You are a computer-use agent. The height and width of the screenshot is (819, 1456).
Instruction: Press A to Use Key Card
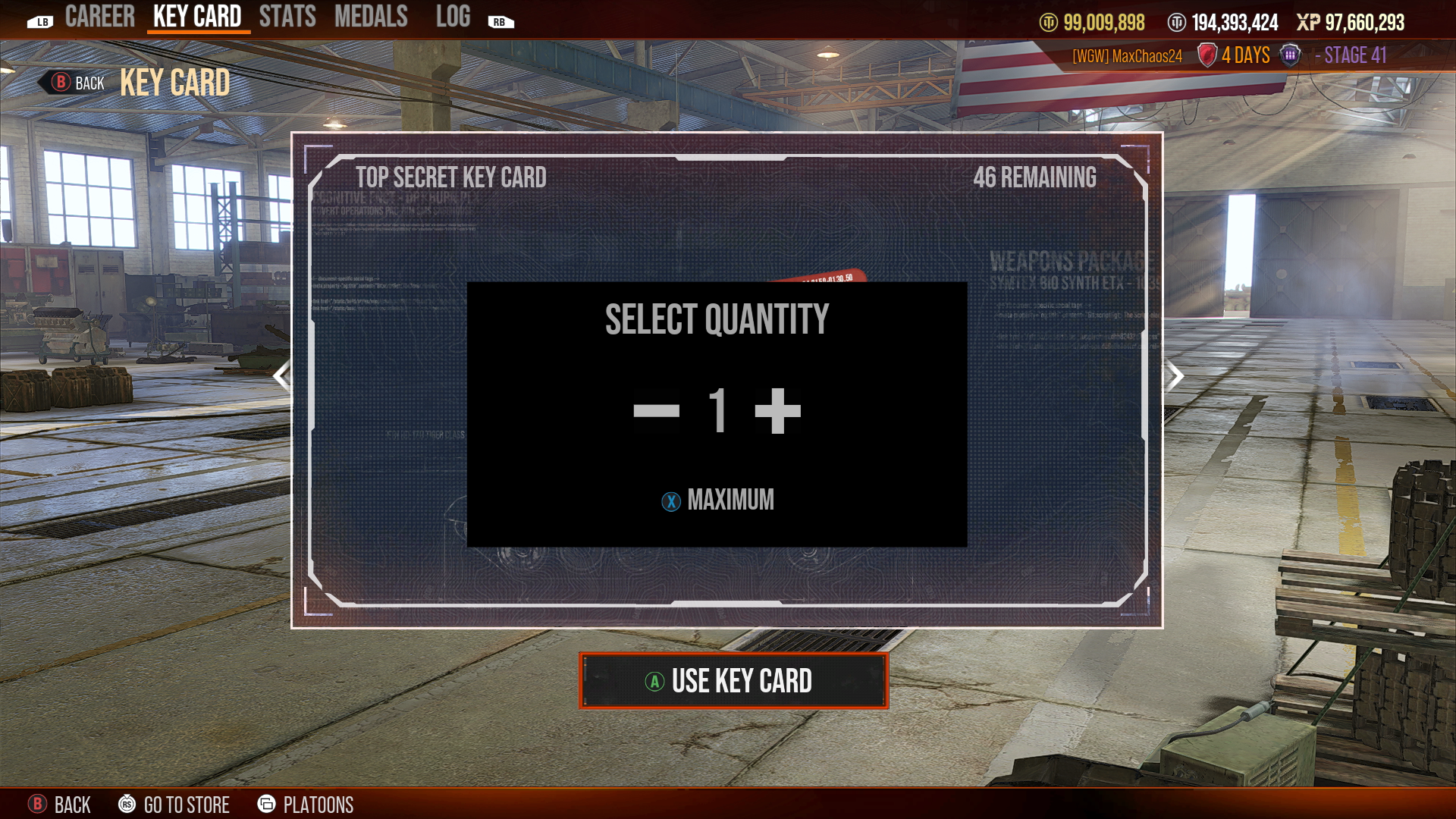tap(728, 681)
